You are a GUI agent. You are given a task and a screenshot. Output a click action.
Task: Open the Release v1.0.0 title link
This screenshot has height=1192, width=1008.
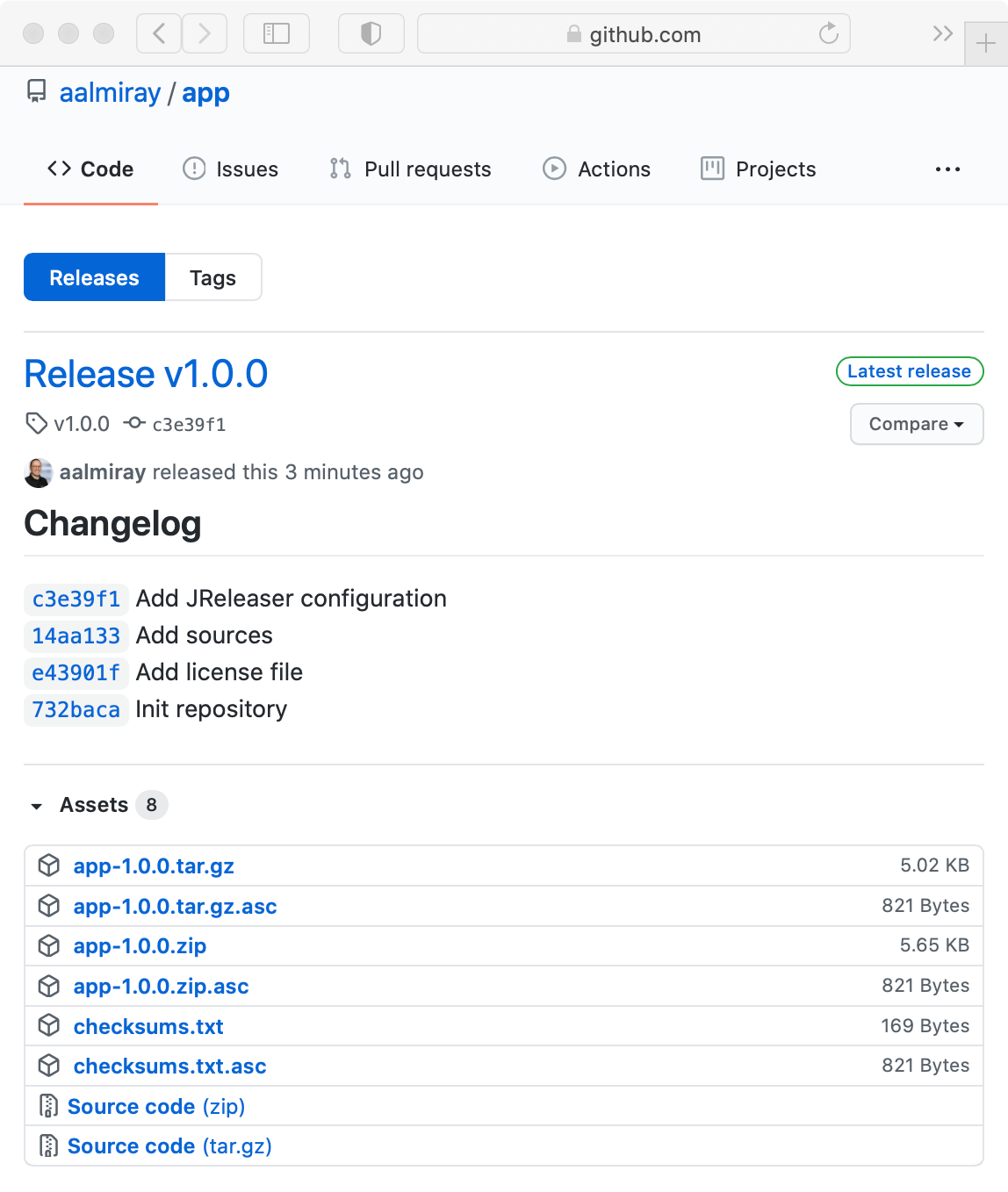coord(146,374)
